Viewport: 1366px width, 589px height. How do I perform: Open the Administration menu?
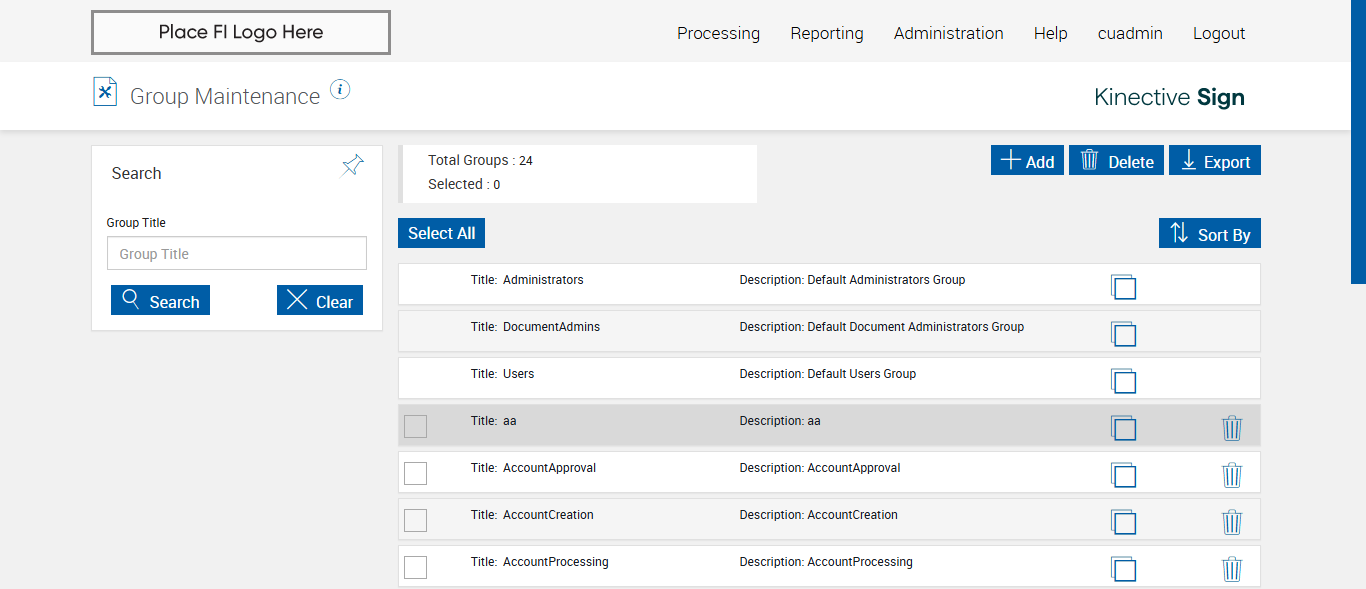point(948,33)
